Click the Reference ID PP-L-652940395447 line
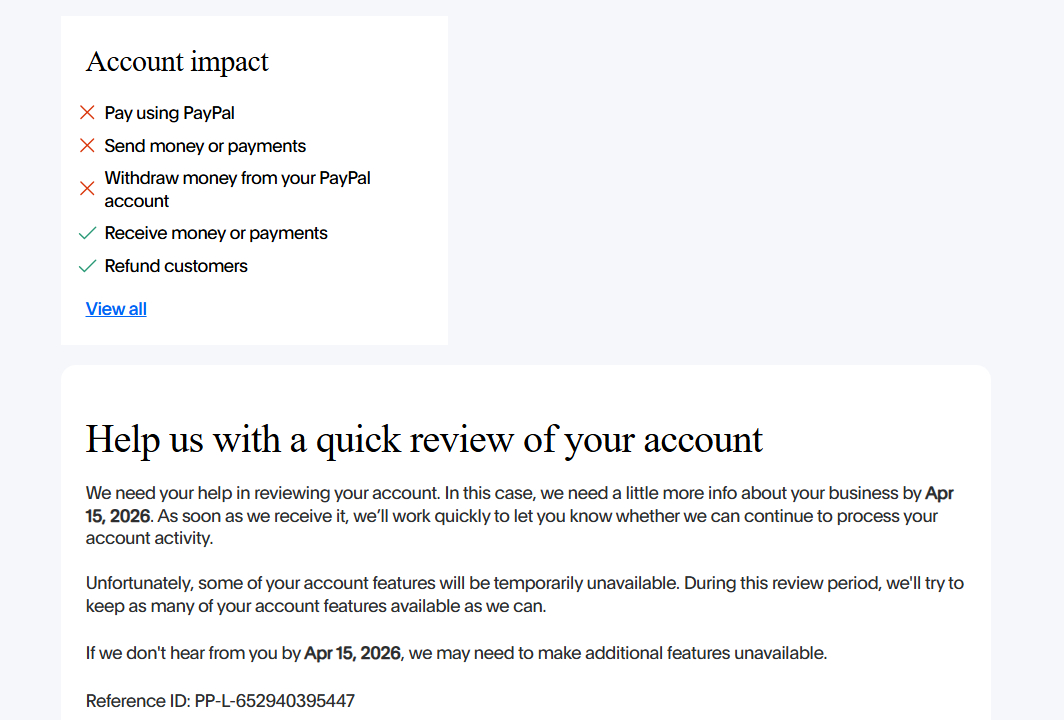 point(220,701)
